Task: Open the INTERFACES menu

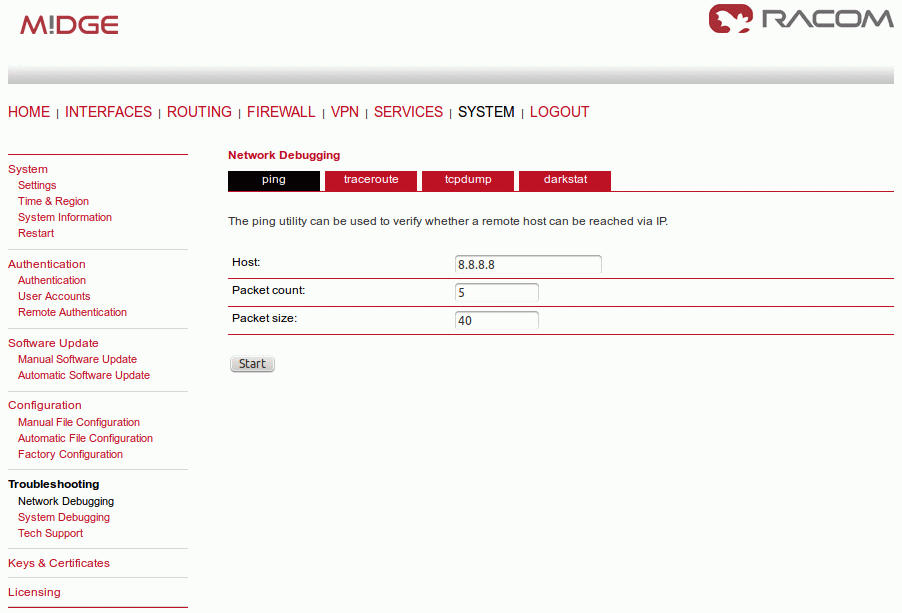Action: click(x=108, y=112)
